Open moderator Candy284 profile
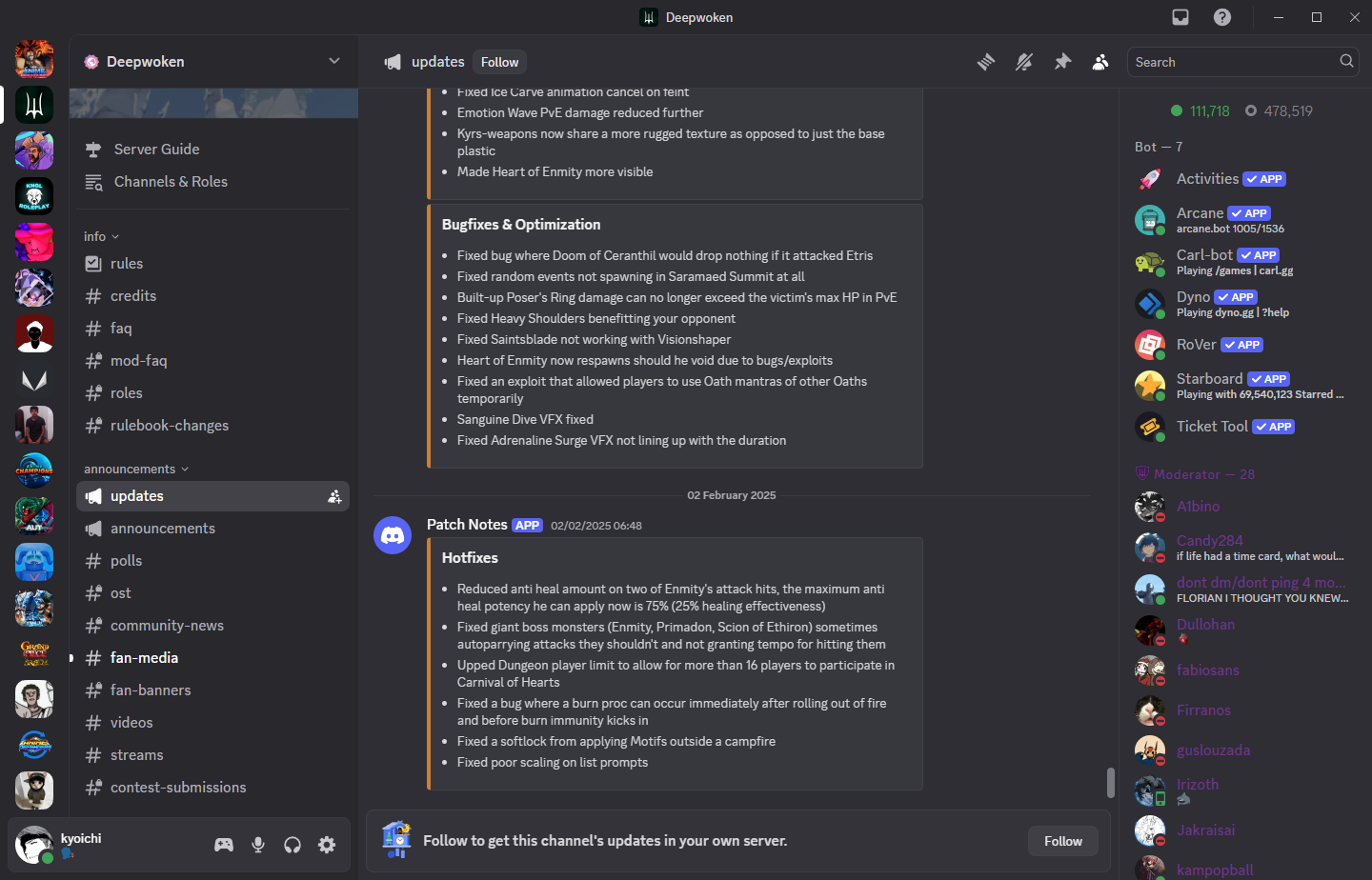The width and height of the screenshot is (1372, 880). [x=1242, y=548]
